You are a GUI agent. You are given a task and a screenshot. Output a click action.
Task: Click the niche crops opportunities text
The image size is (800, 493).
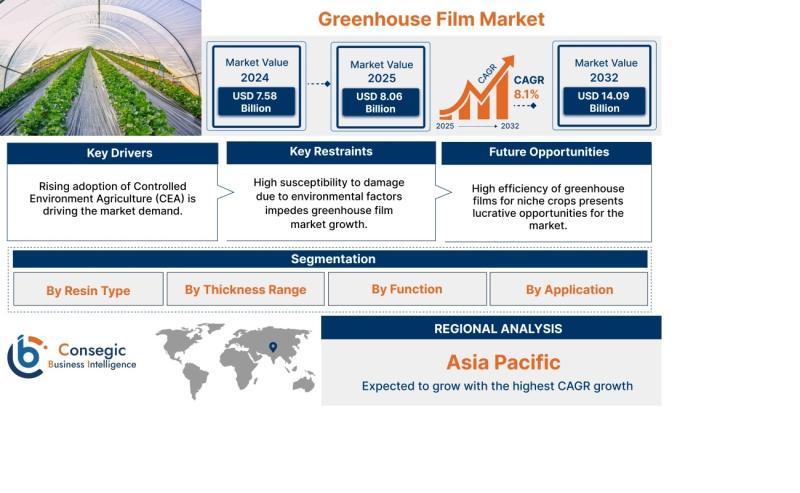(548, 207)
